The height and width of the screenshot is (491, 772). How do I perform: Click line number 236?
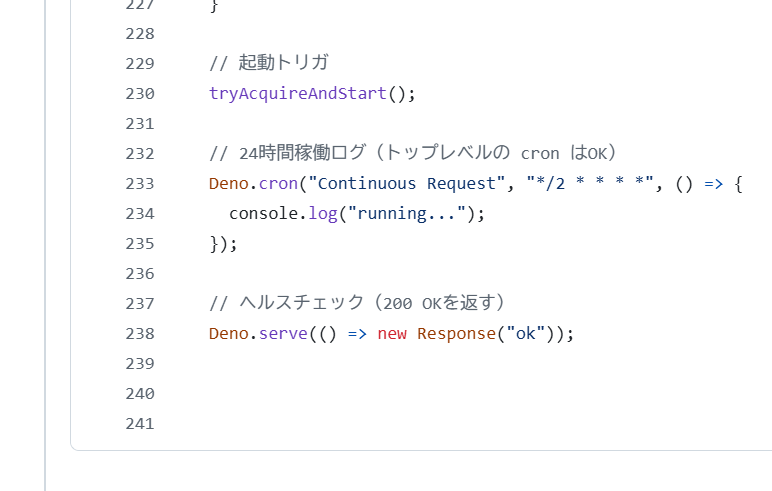[x=140, y=274]
